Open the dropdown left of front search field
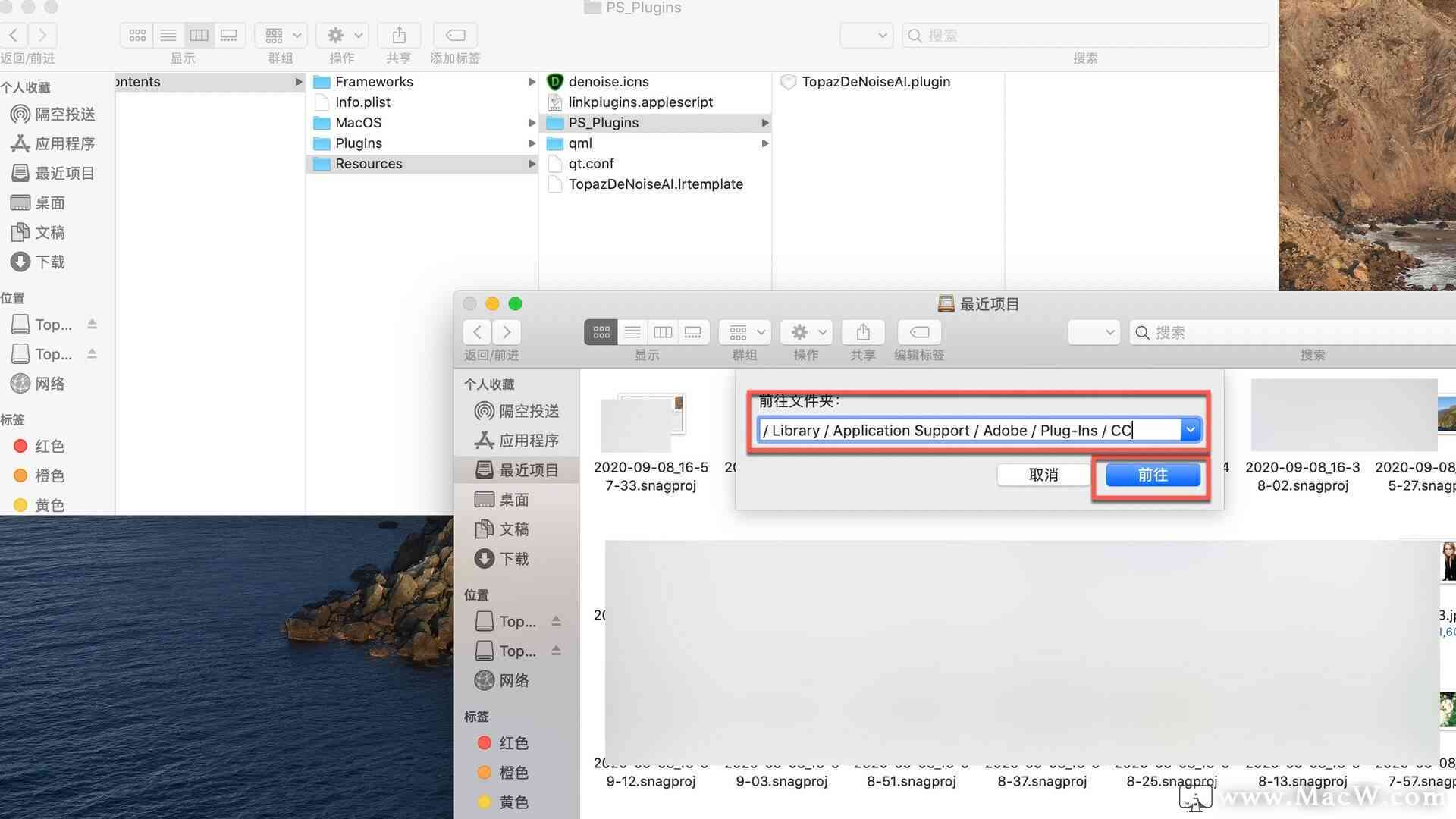1456x819 pixels. click(x=1094, y=332)
